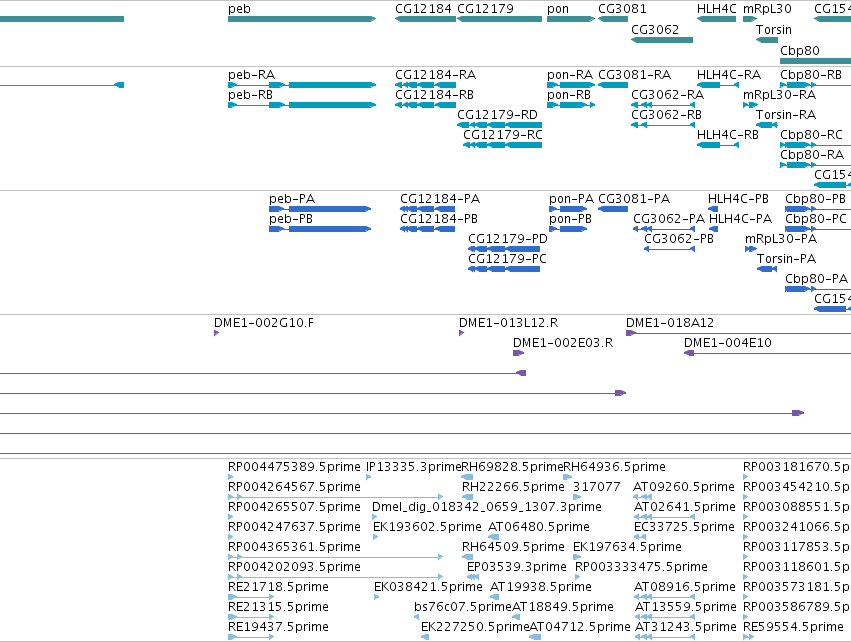Click clone DME1-002G10.F
Screen dimensions: 851x642
tap(217, 333)
